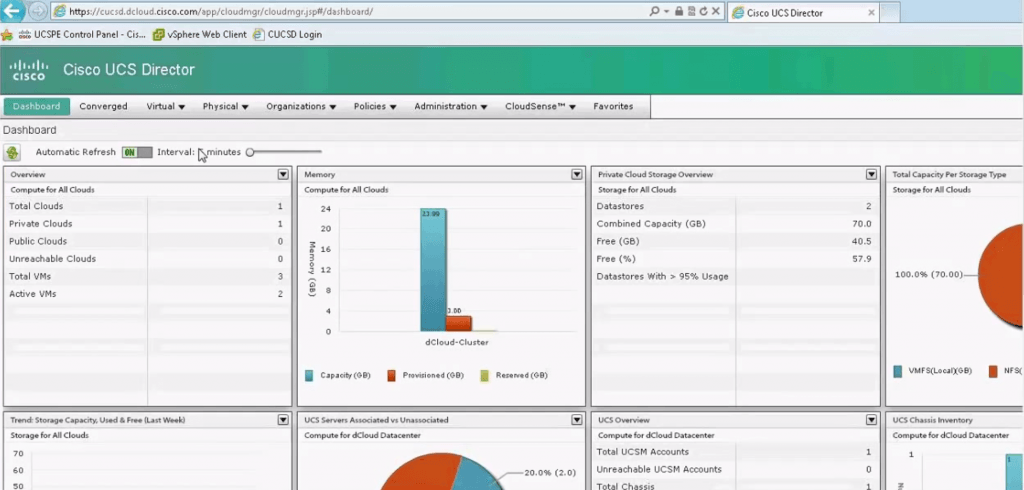The width and height of the screenshot is (1024, 490).
Task: Click the 100.0% (70.00) pie chart label
Action: coord(929,274)
